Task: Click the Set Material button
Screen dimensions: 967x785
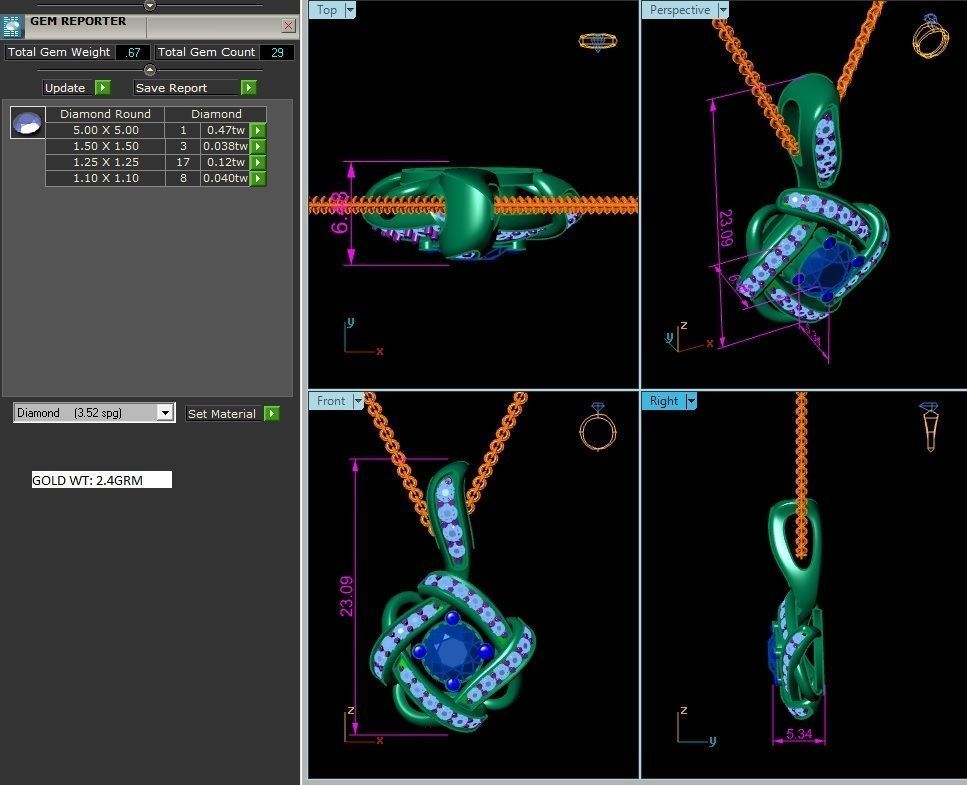Action: coord(223,414)
